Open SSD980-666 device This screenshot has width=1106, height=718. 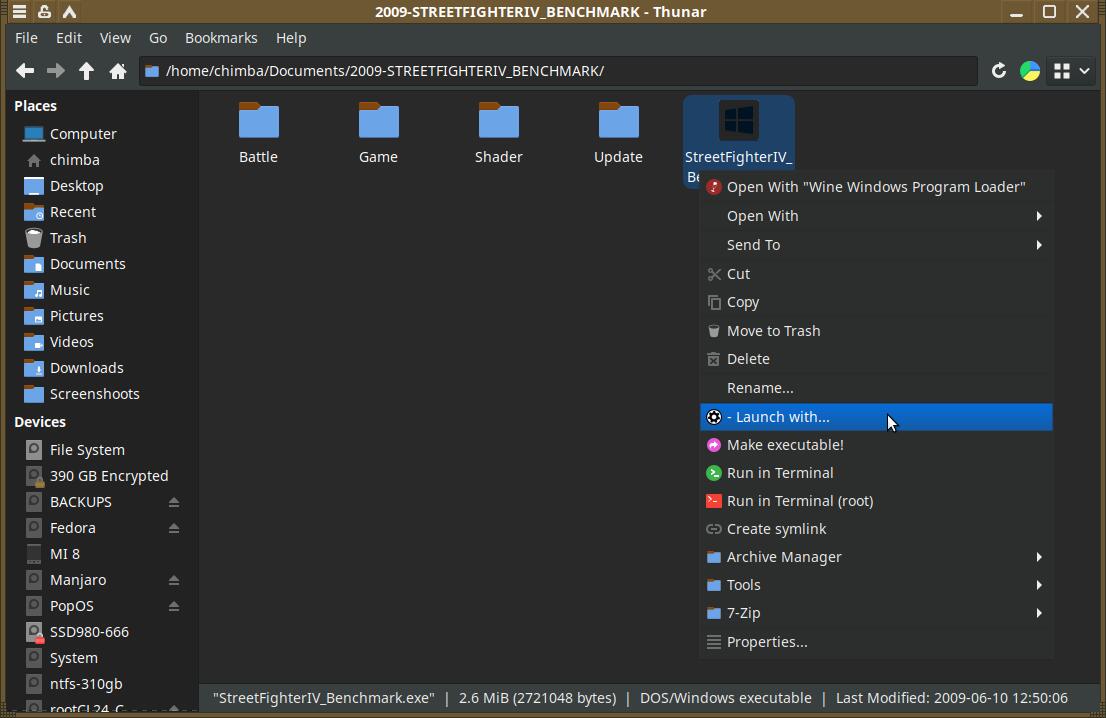pos(100,633)
